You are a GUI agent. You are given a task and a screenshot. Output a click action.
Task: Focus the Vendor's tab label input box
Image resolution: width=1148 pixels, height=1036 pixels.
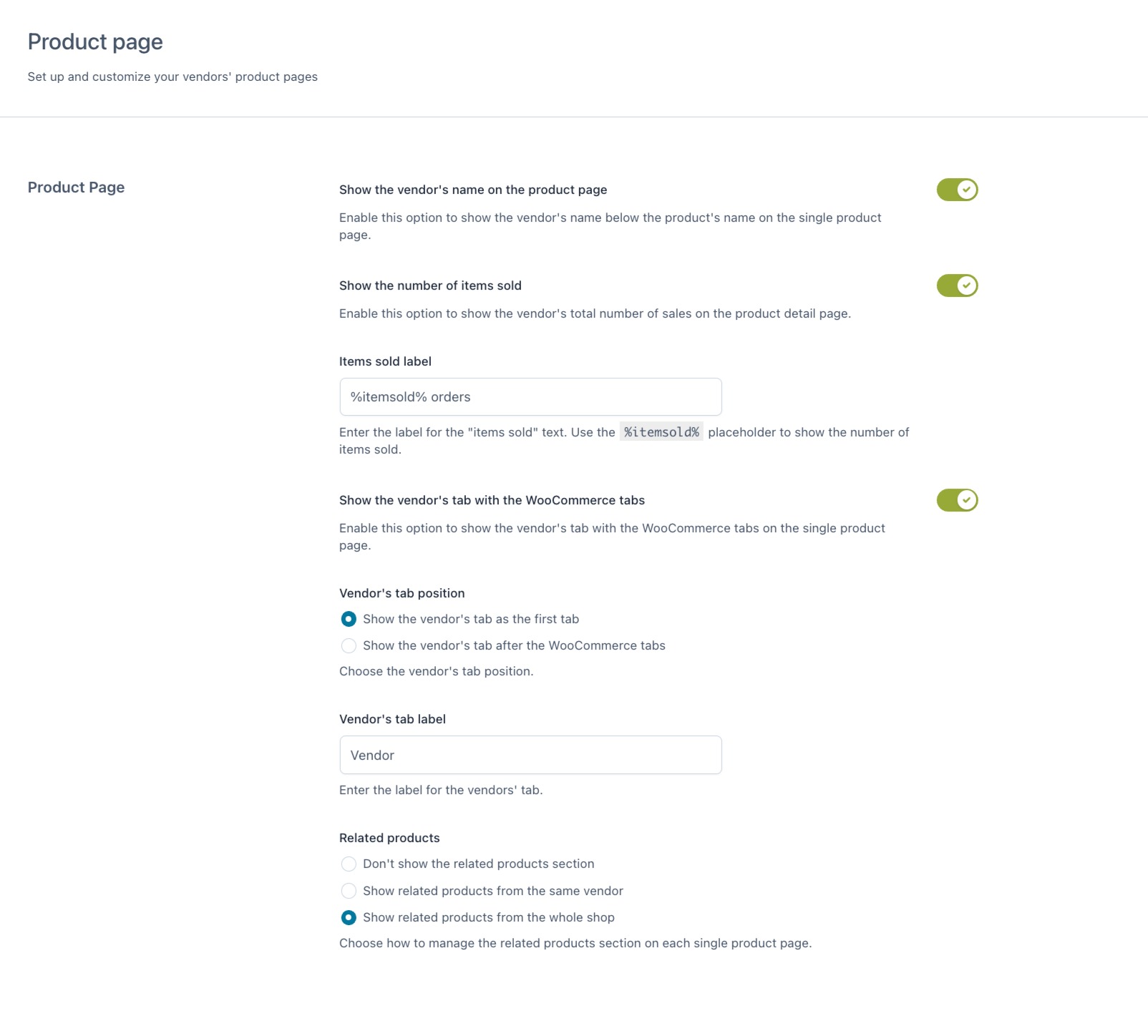(530, 755)
